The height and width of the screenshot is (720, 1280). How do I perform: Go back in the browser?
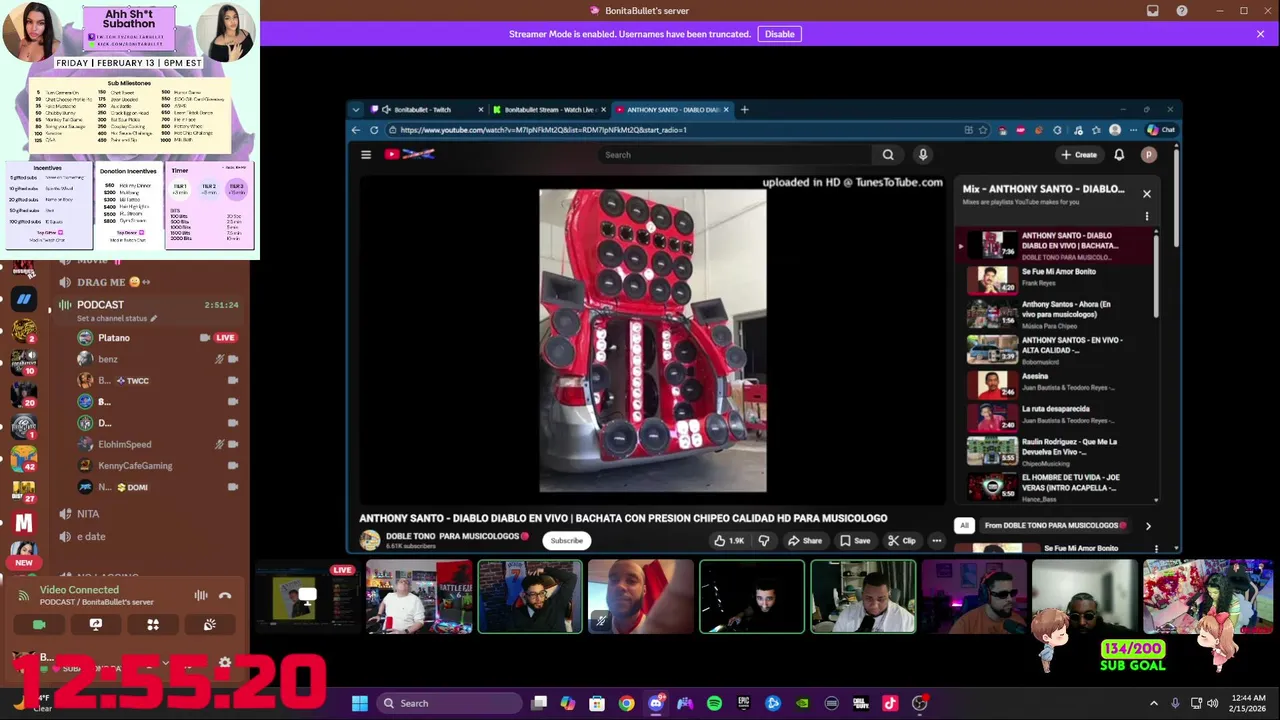pyautogui.click(x=355, y=130)
